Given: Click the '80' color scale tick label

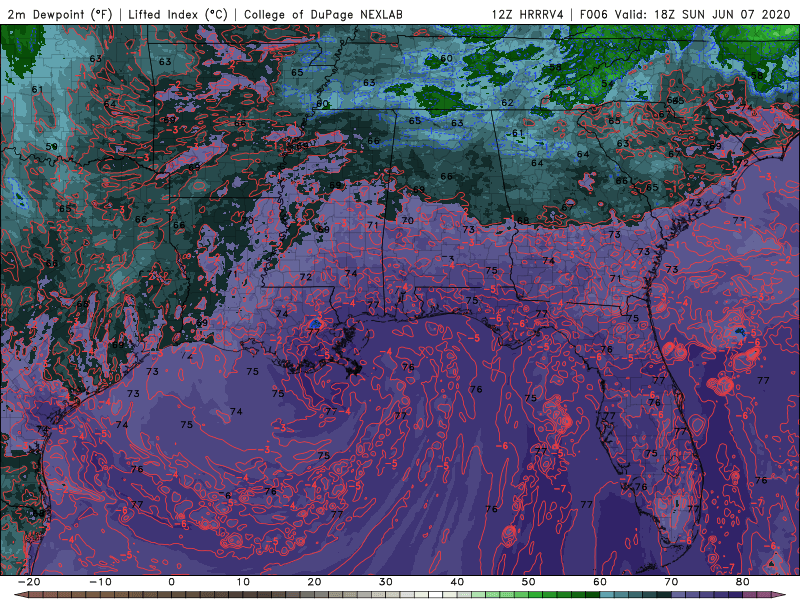Looking at the screenshot, I should tap(743, 582).
